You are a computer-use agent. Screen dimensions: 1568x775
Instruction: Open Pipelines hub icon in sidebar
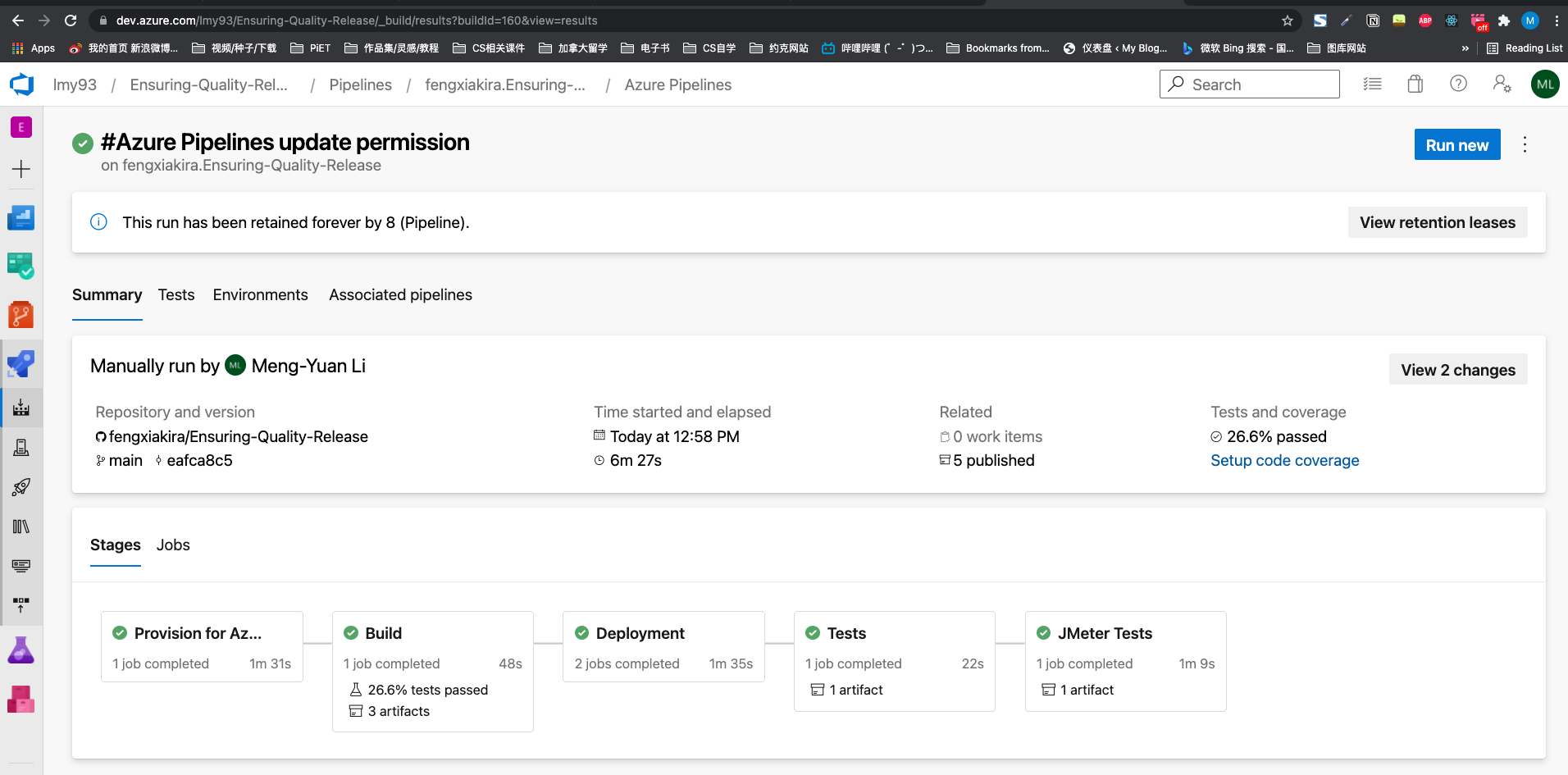point(21,363)
